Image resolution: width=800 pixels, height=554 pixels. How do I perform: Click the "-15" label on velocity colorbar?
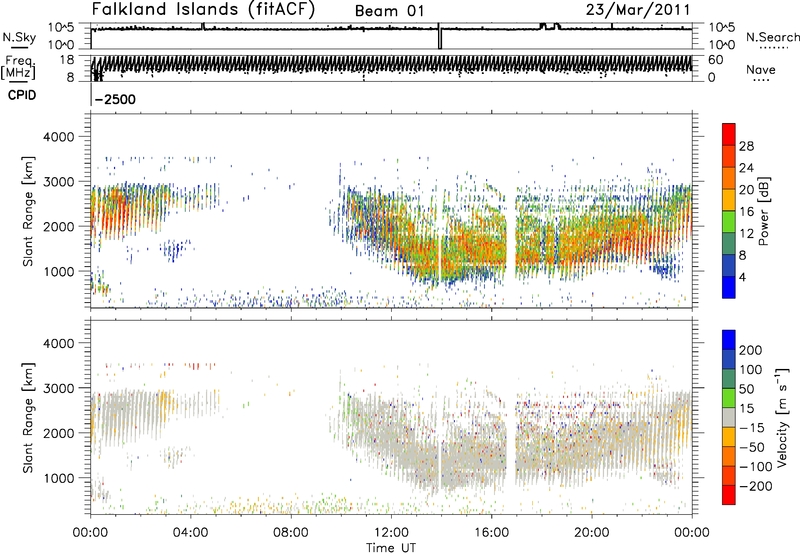click(x=752, y=428)
